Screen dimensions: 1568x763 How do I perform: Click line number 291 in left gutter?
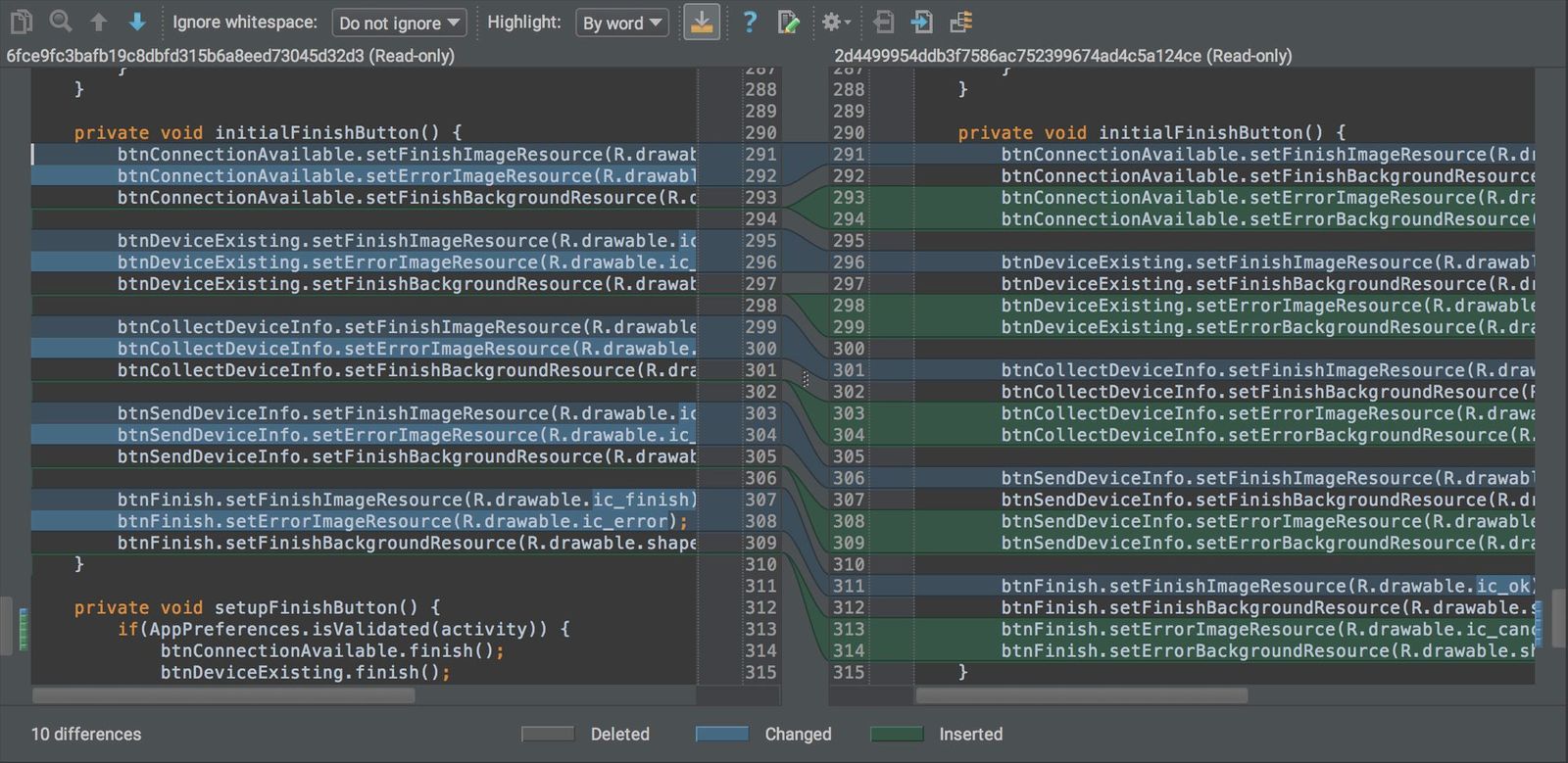(760, 155)
